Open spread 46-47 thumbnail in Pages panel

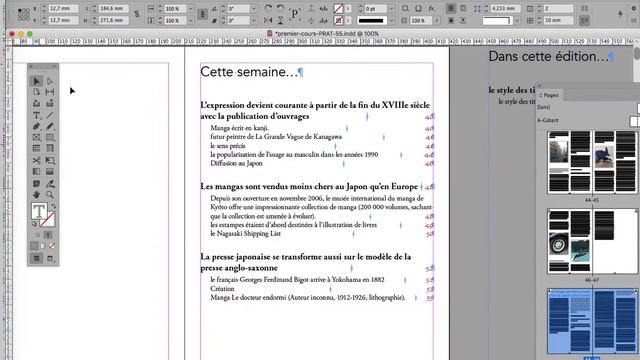pyautogui.click(x=592, y=241)
